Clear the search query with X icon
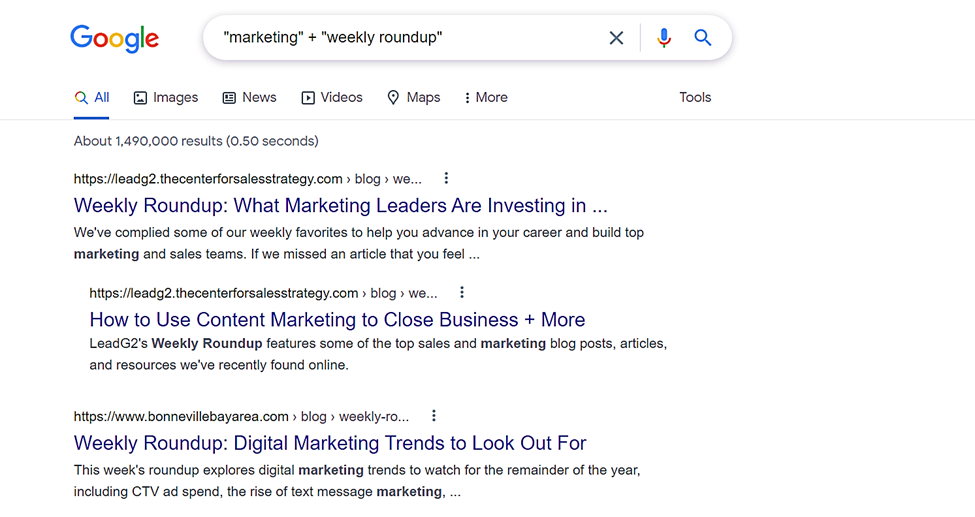The width and height of the screenshot is (975, 517). [x=616, y=38]
